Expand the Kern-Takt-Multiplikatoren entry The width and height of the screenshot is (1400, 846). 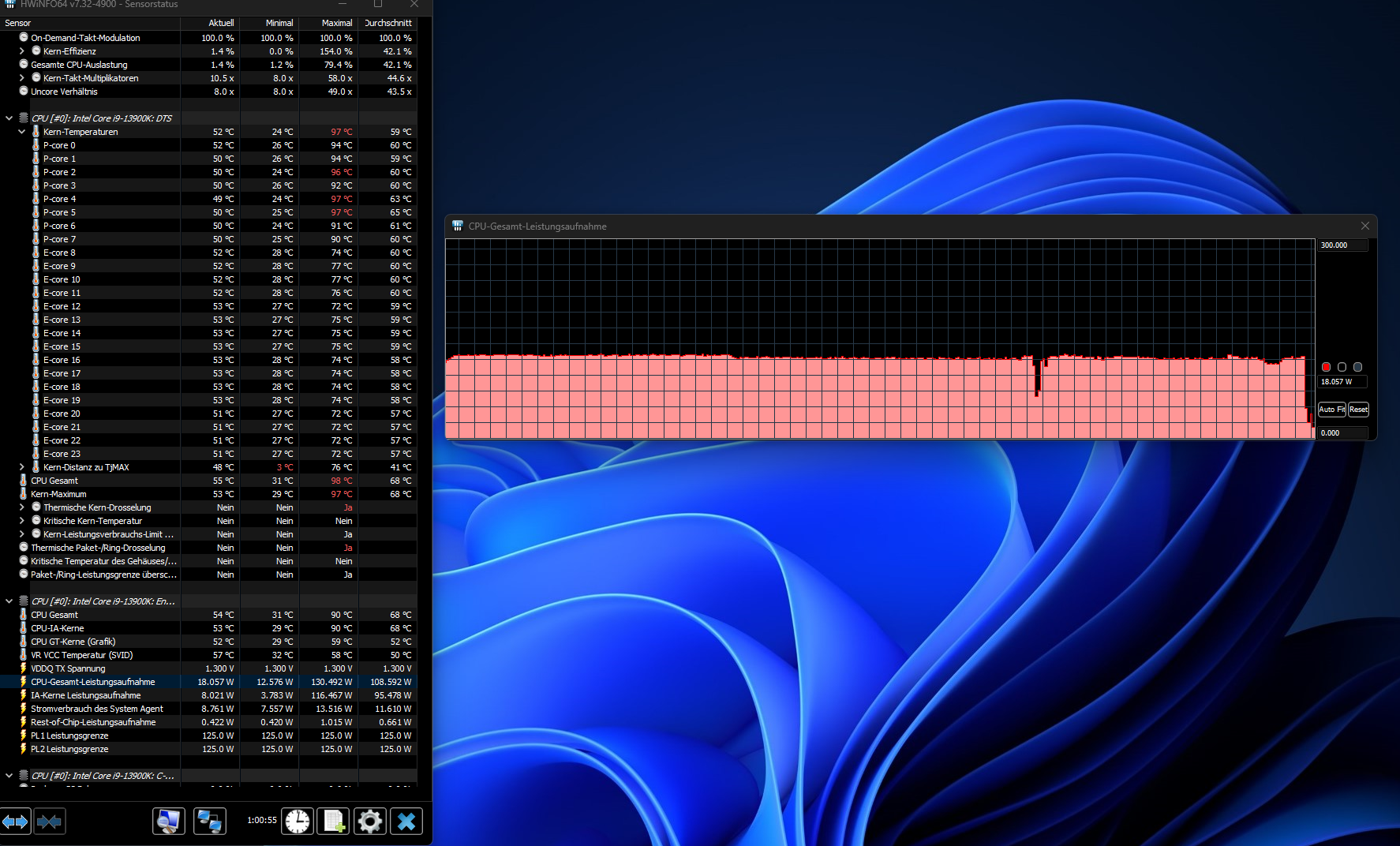[x=21, y=77]
